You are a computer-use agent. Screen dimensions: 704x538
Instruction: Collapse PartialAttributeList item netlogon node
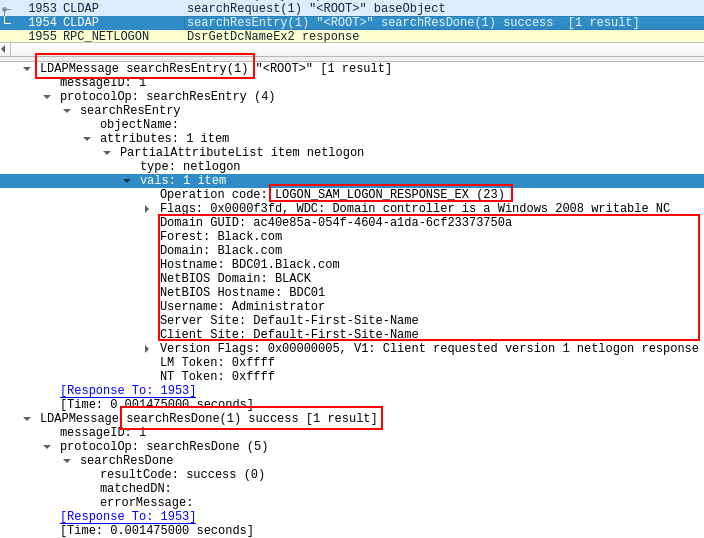click(107, 153)
